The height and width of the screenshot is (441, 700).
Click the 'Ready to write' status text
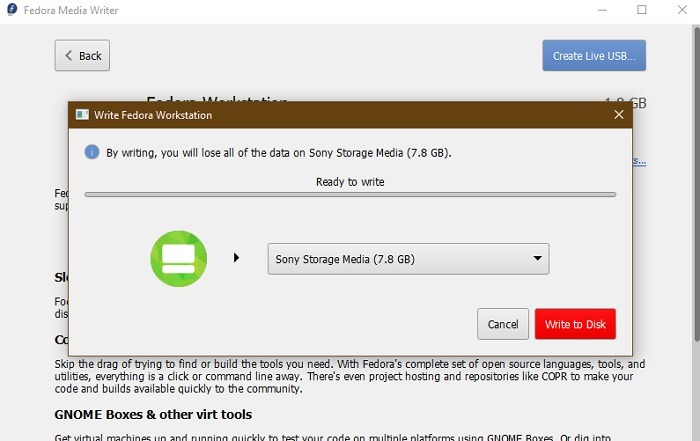pos(350,182)
